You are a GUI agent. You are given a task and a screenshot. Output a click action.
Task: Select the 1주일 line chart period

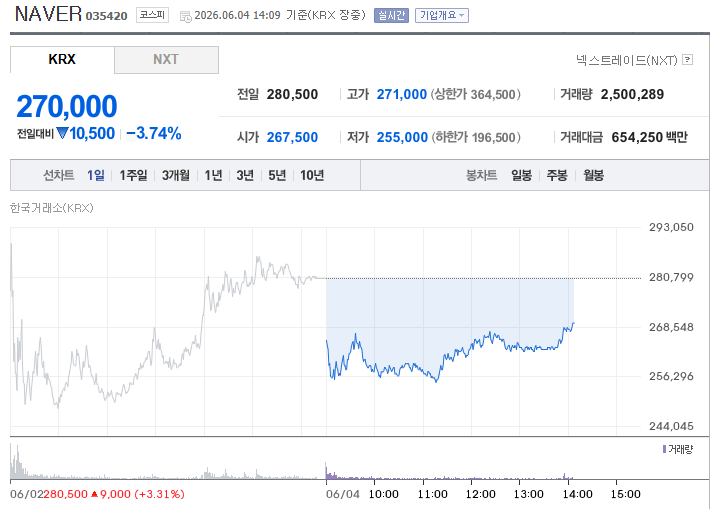pos(133,175)
